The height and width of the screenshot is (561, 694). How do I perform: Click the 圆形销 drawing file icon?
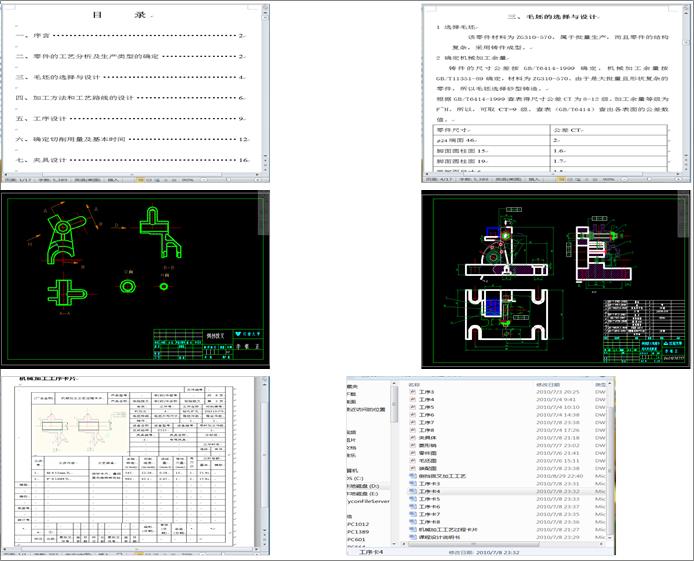tap(413, 446)
